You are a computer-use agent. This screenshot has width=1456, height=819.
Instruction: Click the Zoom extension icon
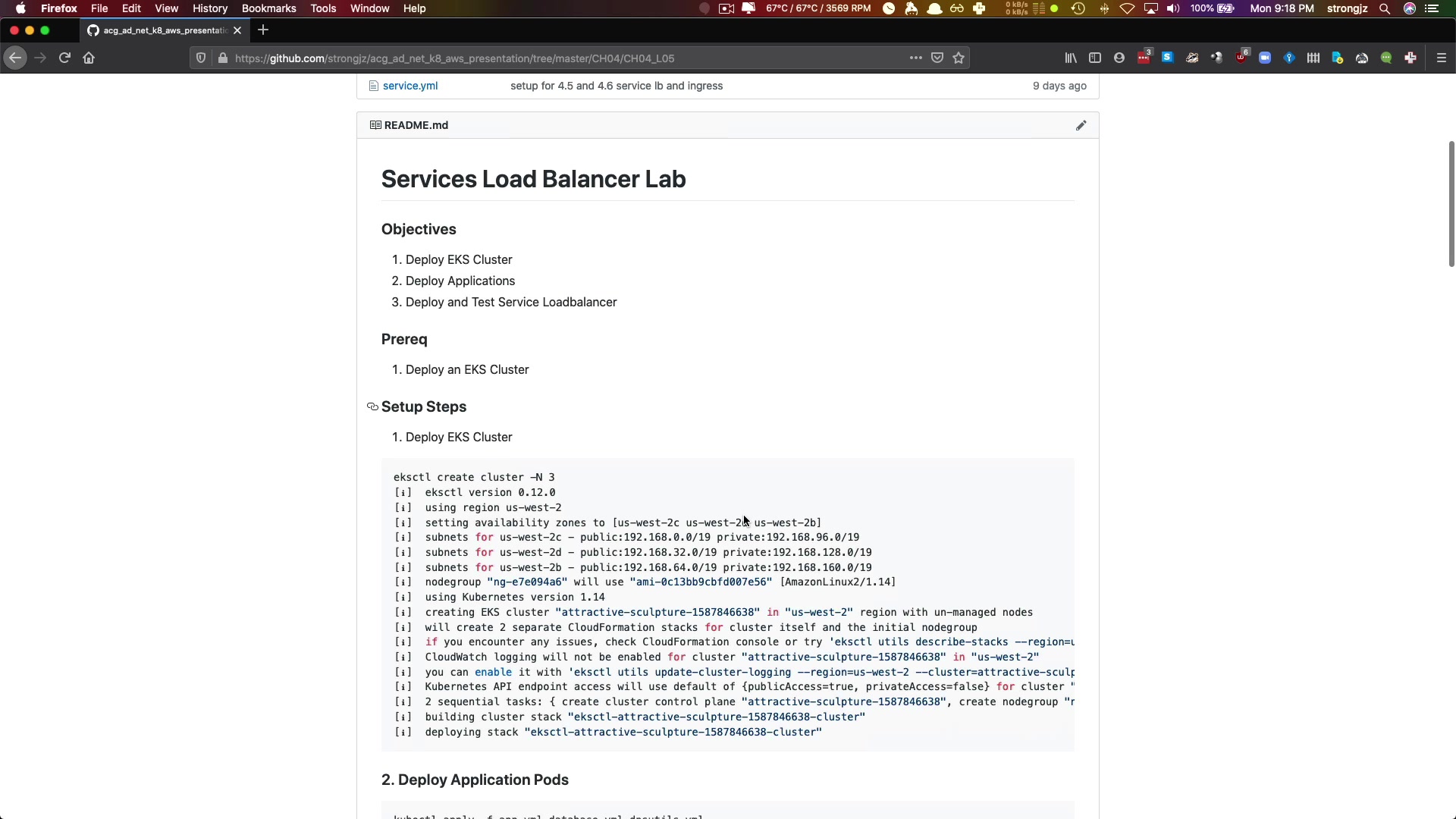tap(1265, 58)
